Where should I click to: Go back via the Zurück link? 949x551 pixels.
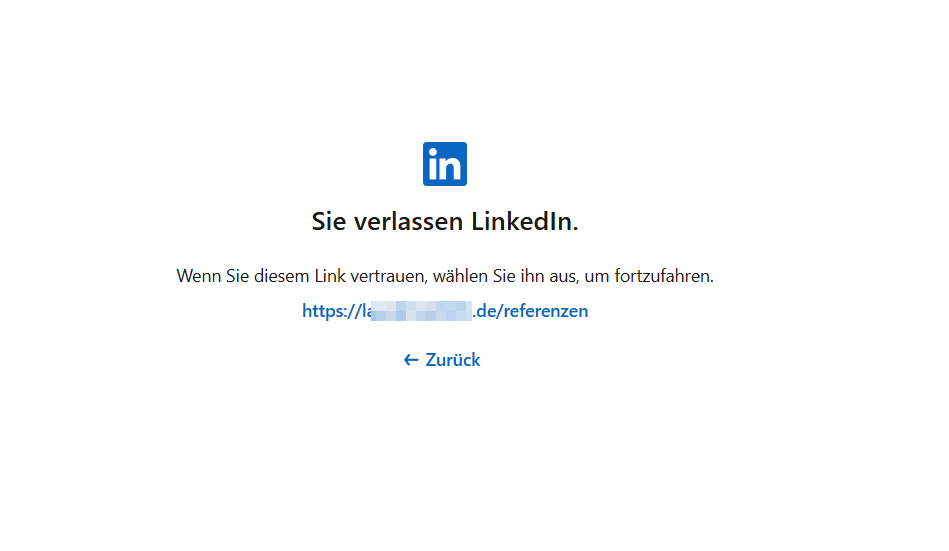442,360
